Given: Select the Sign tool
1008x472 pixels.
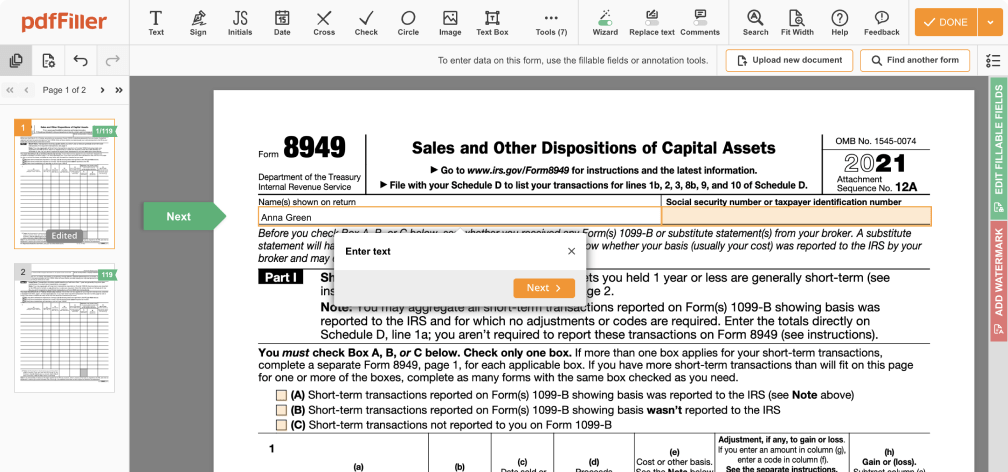Looking at the screenshot, I should [198, 22].
